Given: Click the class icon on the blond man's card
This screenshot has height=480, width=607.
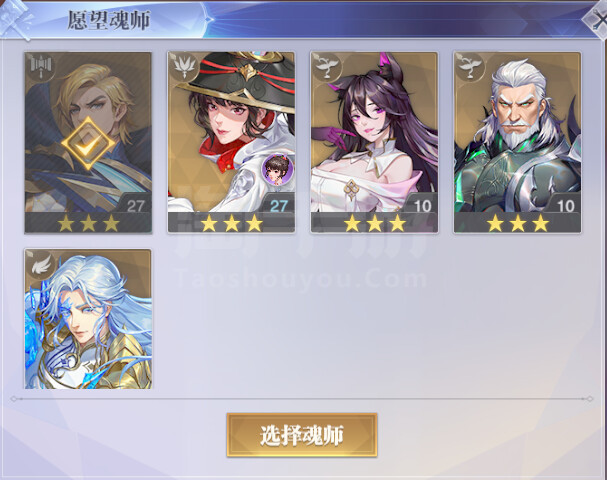Looking at the screenshot, I should point(40,67).
